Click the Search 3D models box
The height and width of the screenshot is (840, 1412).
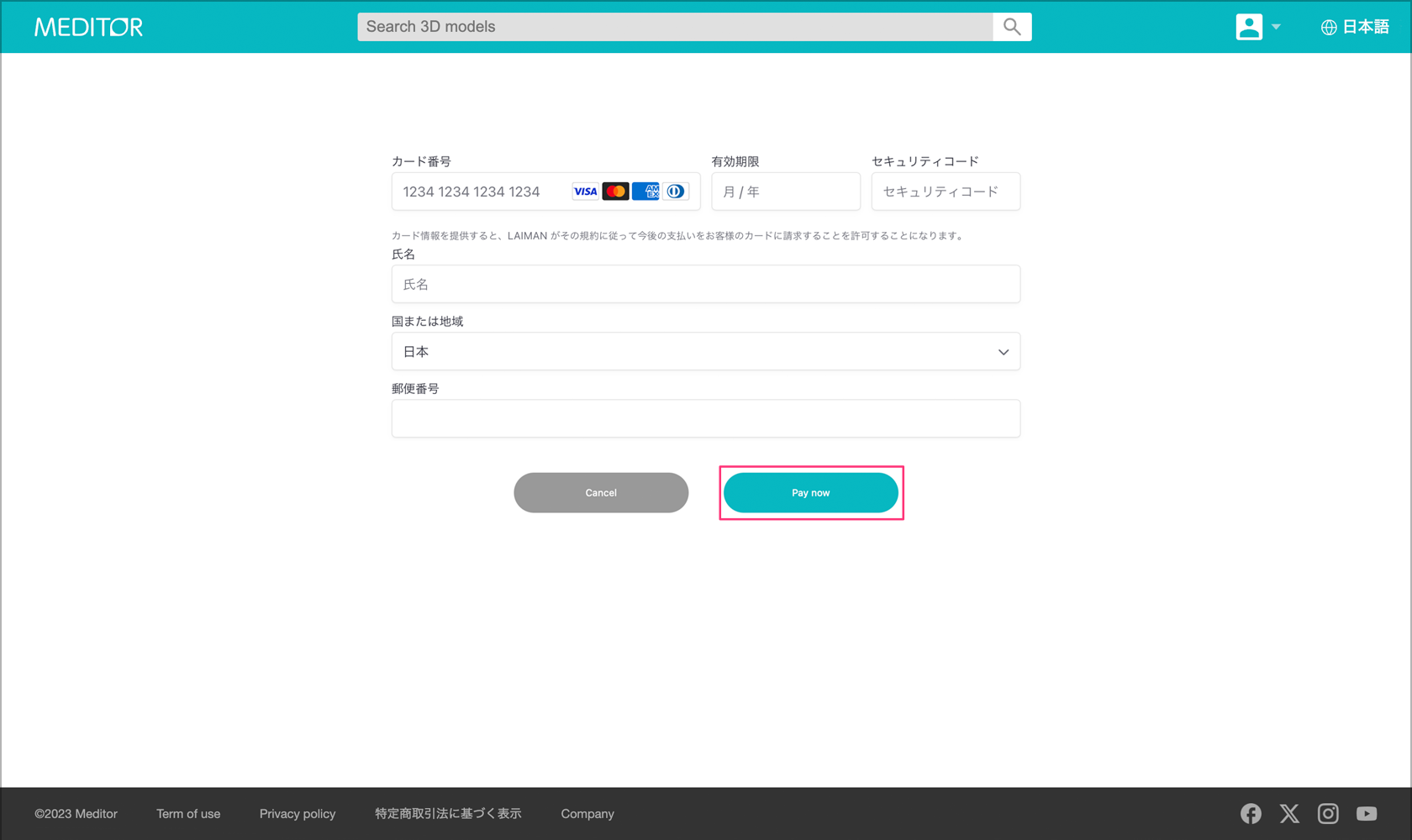point(674,27)
